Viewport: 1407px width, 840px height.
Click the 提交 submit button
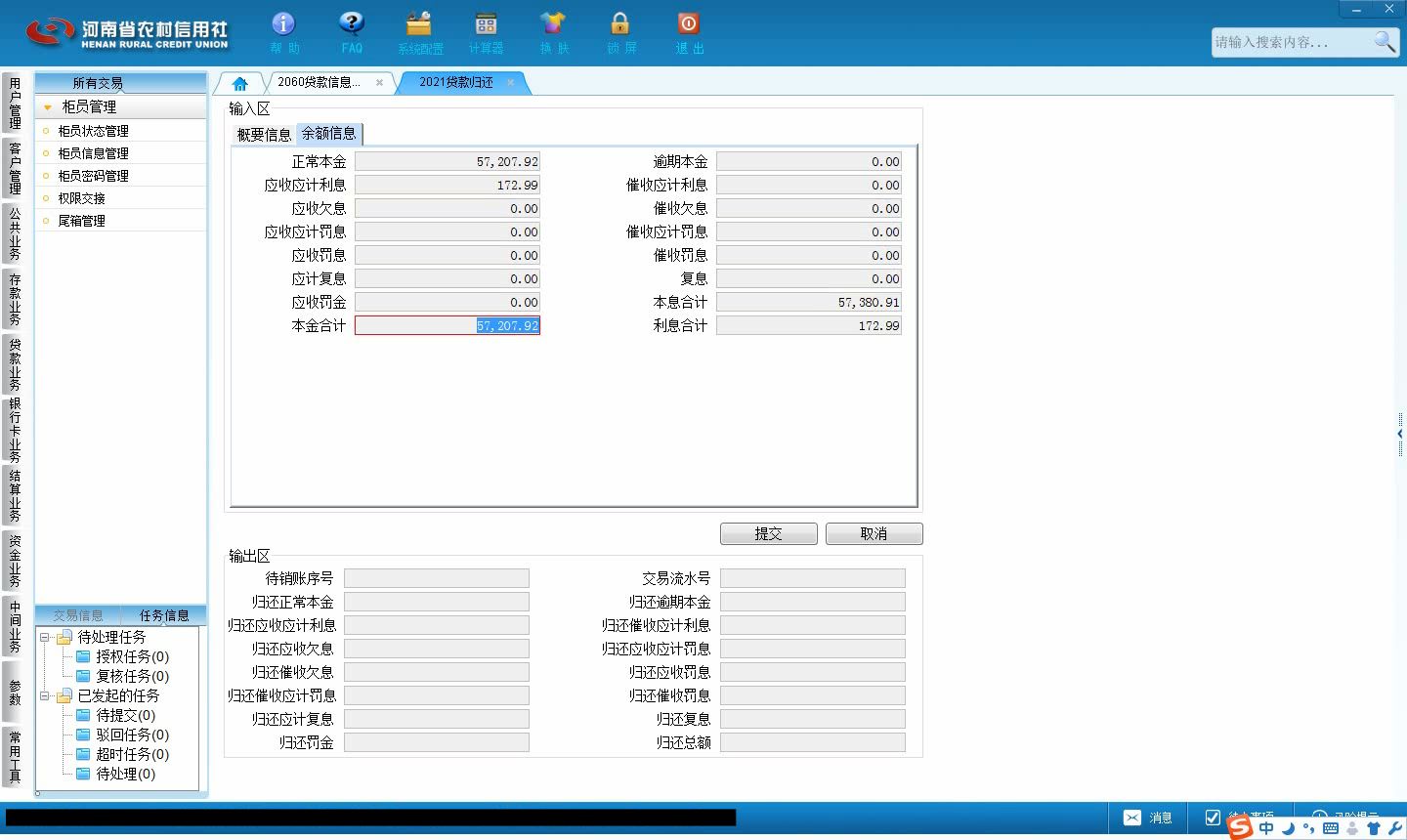click(769, 533)
